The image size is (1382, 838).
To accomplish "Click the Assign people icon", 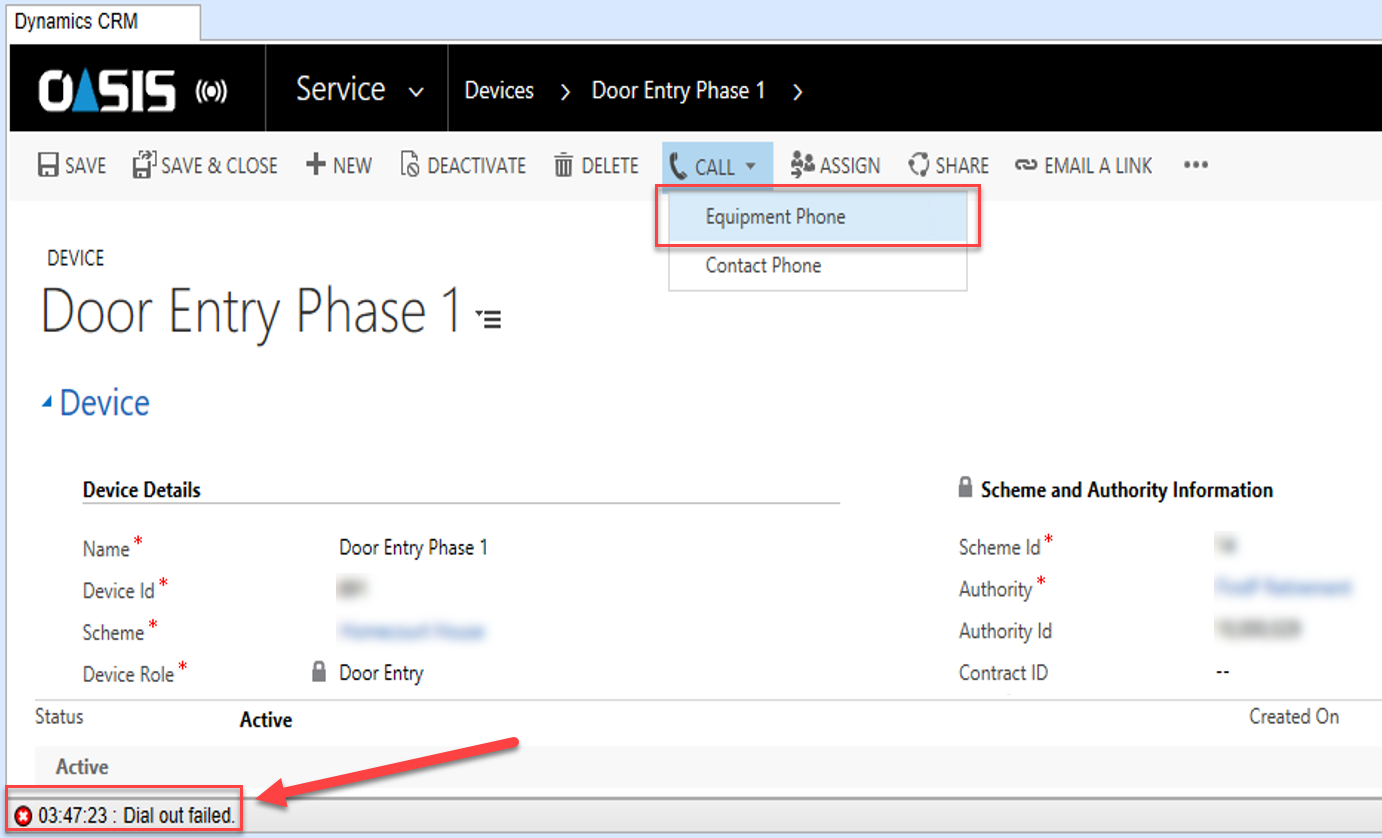I will click(x=802, y=165).
